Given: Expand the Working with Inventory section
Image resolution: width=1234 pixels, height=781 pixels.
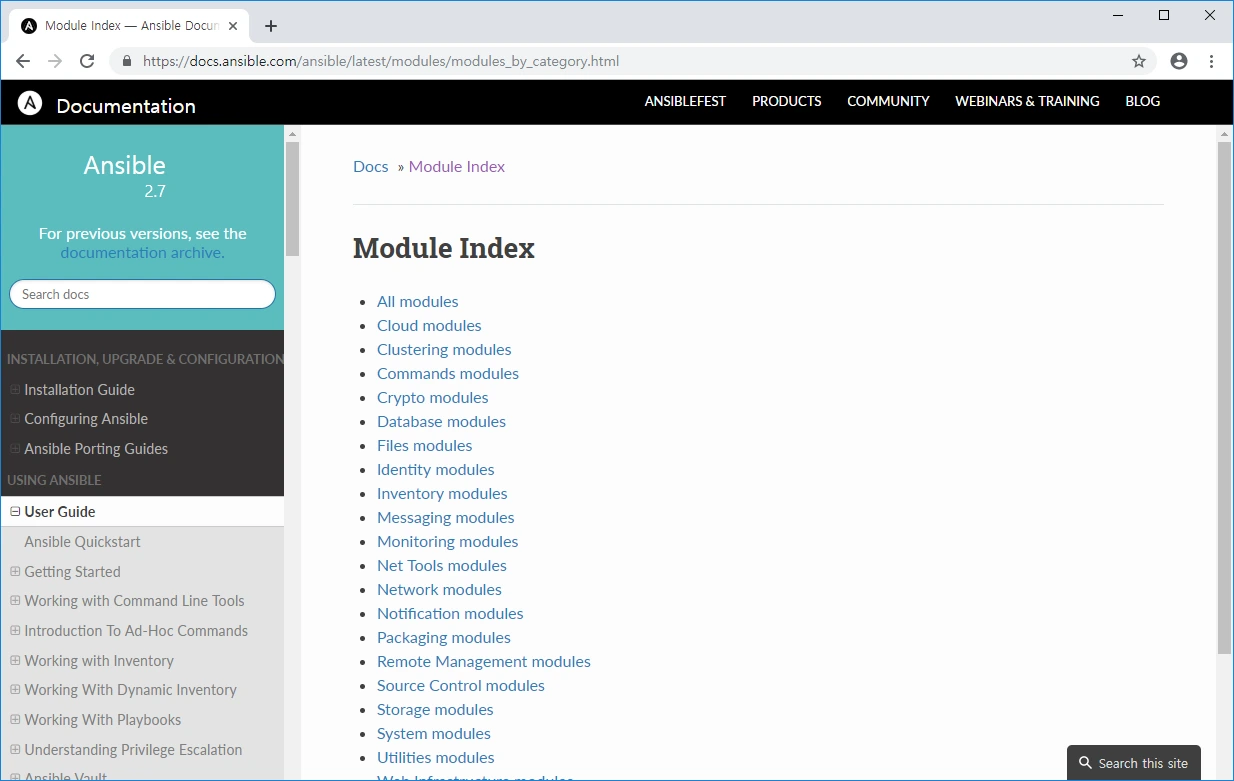Looking at the screenshot, I should click(15, 661).
